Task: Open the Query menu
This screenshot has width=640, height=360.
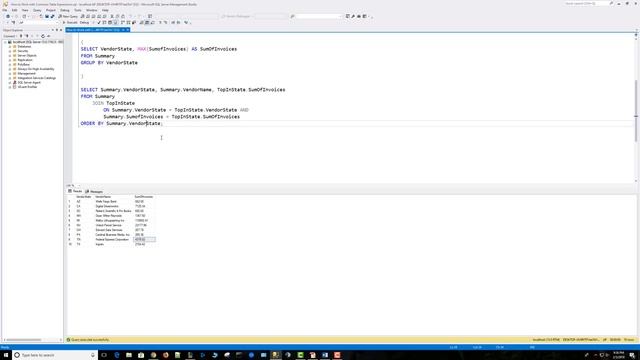Action: (37, 10)
